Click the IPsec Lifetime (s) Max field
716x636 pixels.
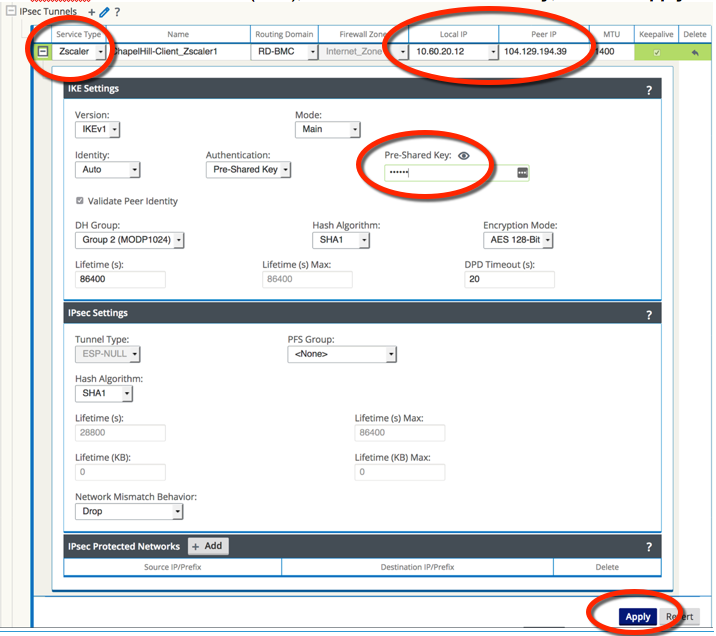coord(400,432)
